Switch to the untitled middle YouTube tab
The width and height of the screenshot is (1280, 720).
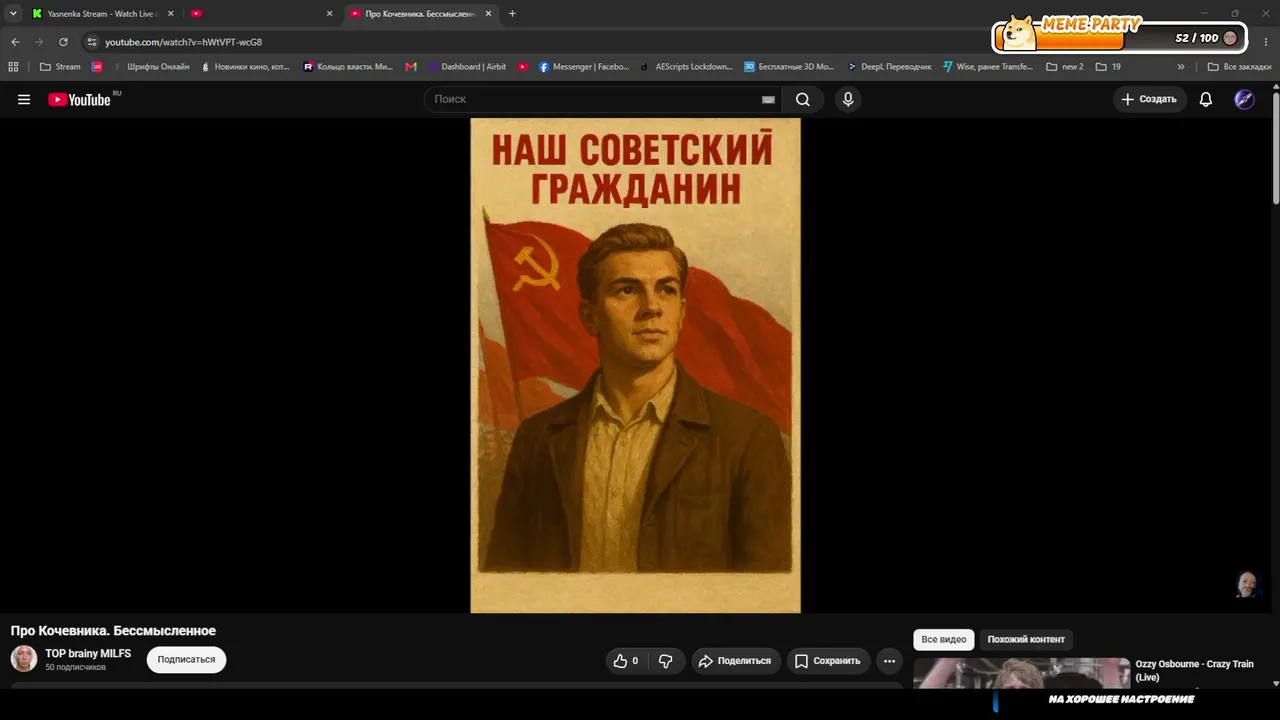261,14
